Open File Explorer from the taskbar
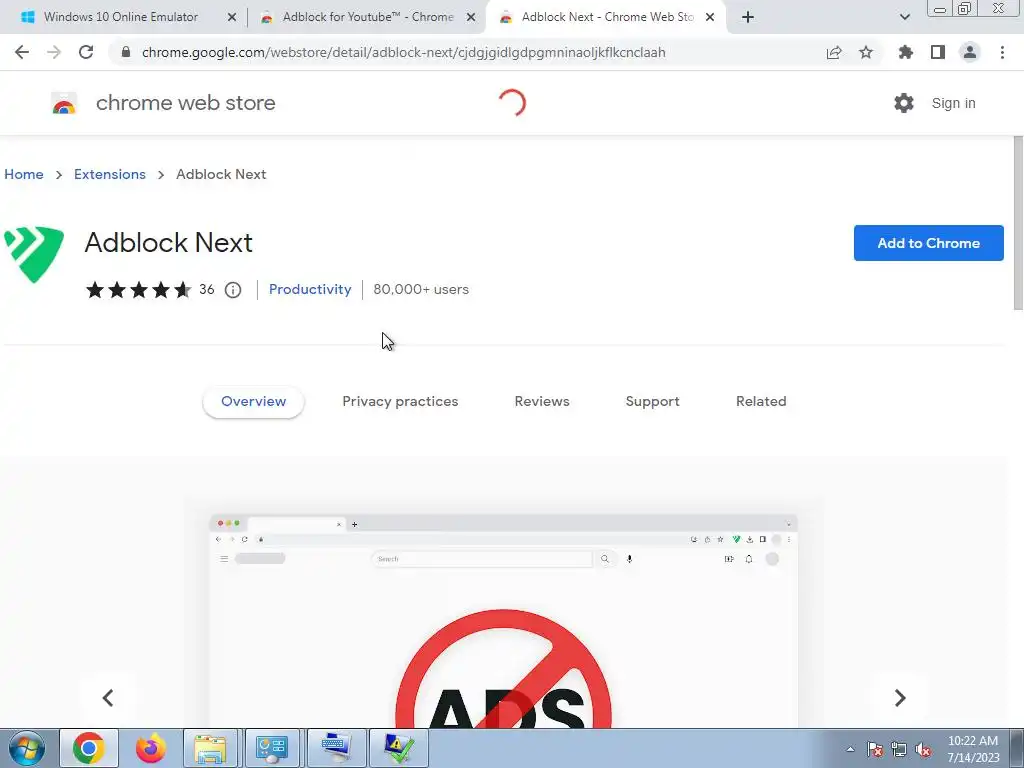This screenshot has height=768, width=1024. pos(210,748)
